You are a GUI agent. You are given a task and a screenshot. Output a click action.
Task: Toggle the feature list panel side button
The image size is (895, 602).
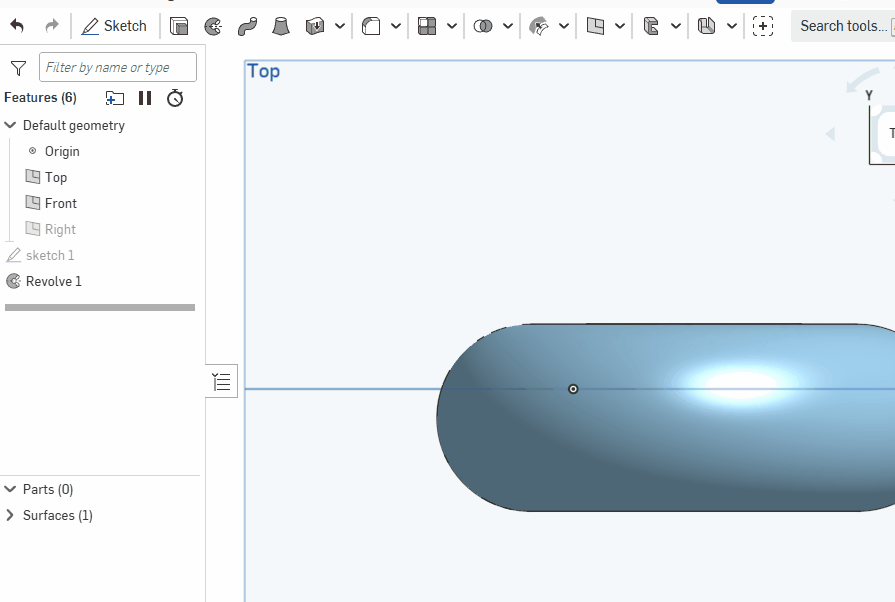222,381
